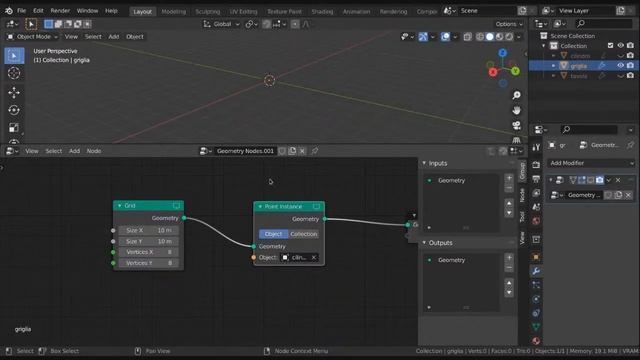Enable solid viewport shading

(489, 37)
